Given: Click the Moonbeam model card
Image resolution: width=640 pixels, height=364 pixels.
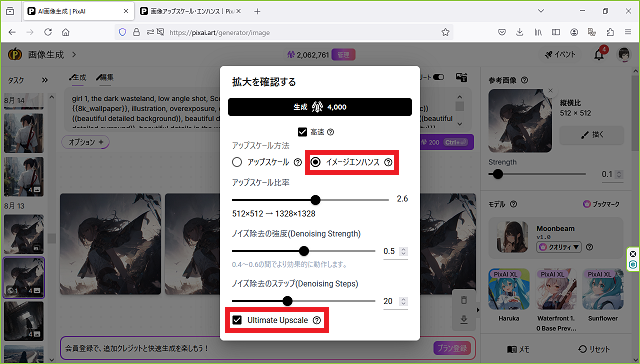Looking at the screenshot, I should pyautogui.click(x=556, y=238).
